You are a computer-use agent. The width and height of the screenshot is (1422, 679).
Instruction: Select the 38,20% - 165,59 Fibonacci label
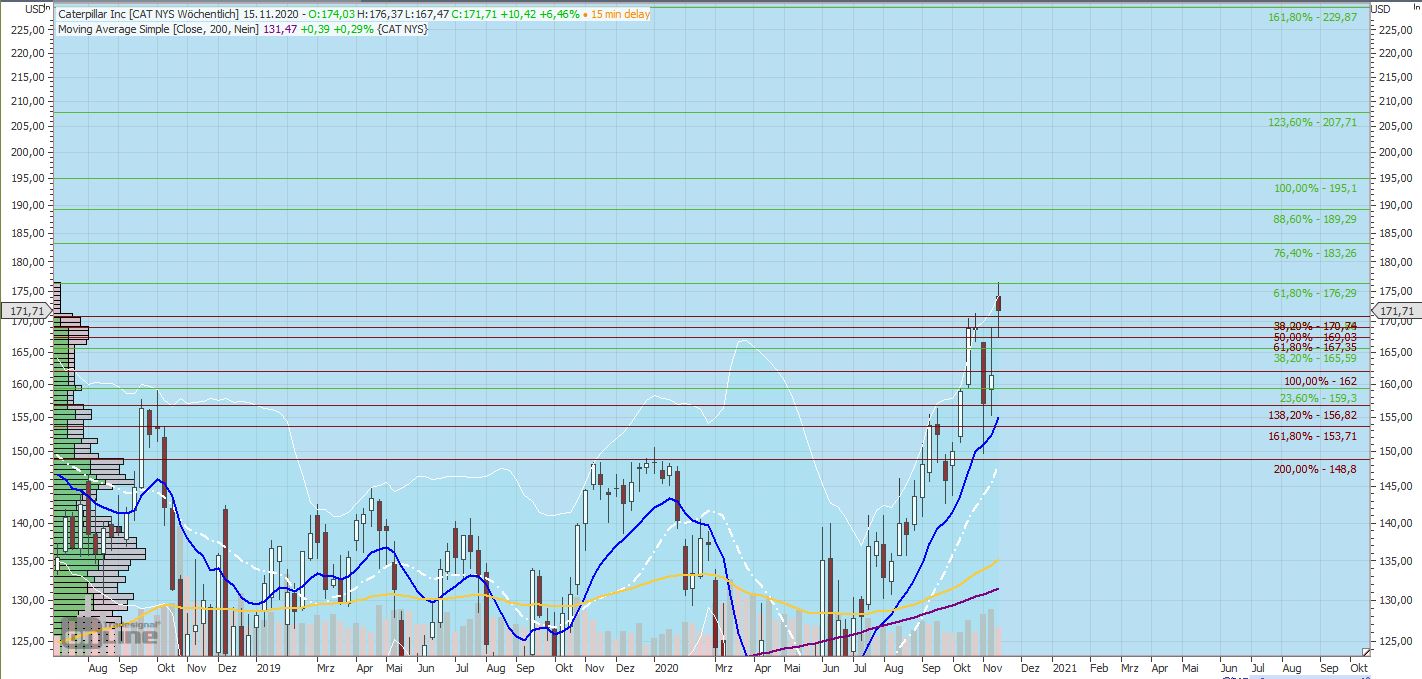pyautogui.click(x=1315, y=358)
